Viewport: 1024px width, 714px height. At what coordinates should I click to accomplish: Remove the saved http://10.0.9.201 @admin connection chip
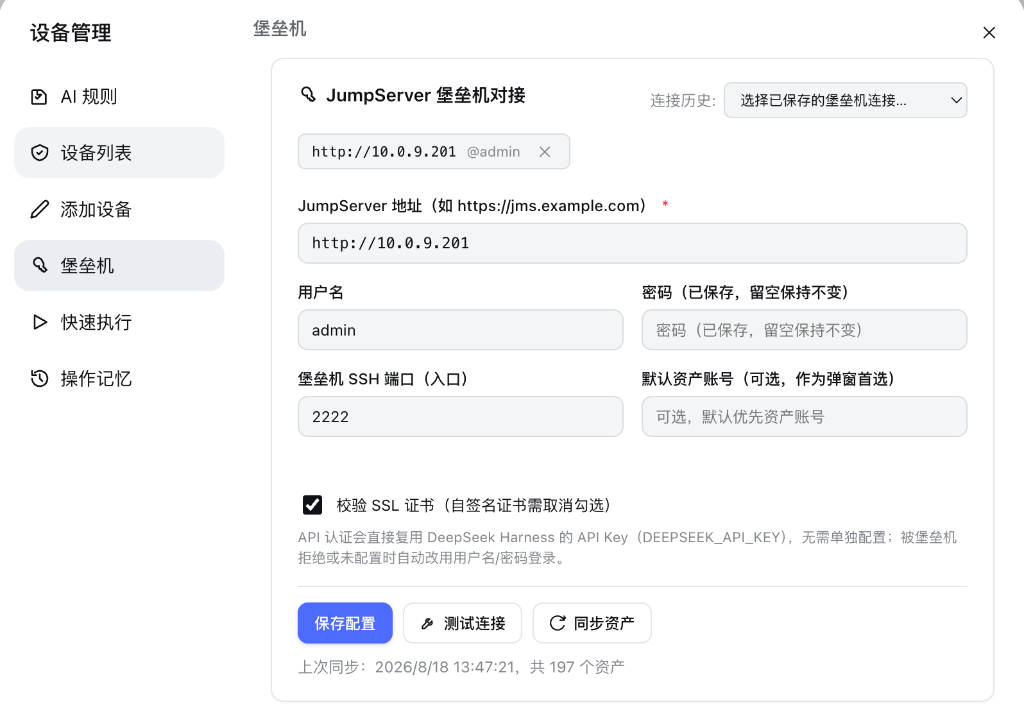(545, 152)
